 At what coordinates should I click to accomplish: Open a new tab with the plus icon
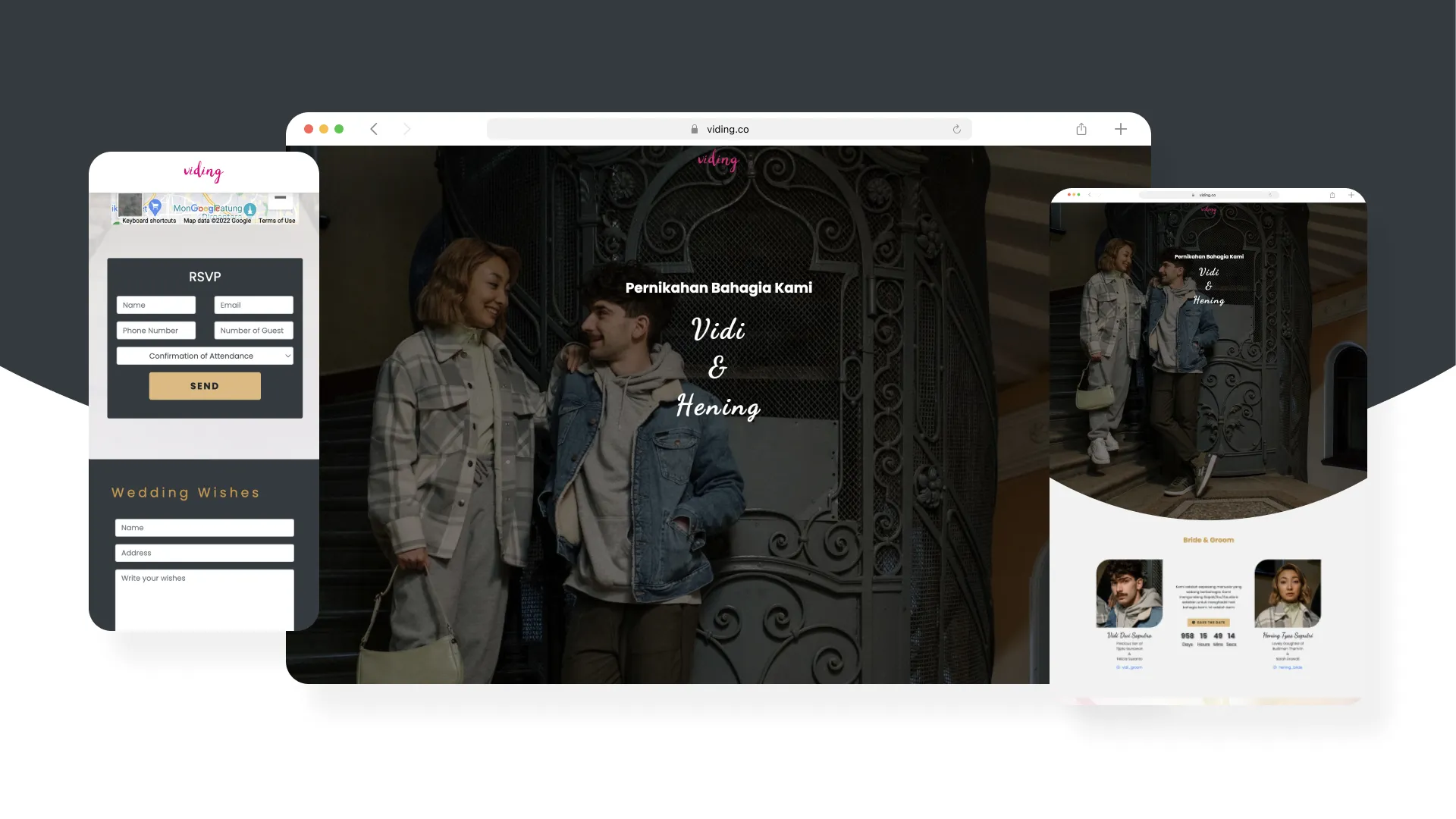(x=1120, y=129)
